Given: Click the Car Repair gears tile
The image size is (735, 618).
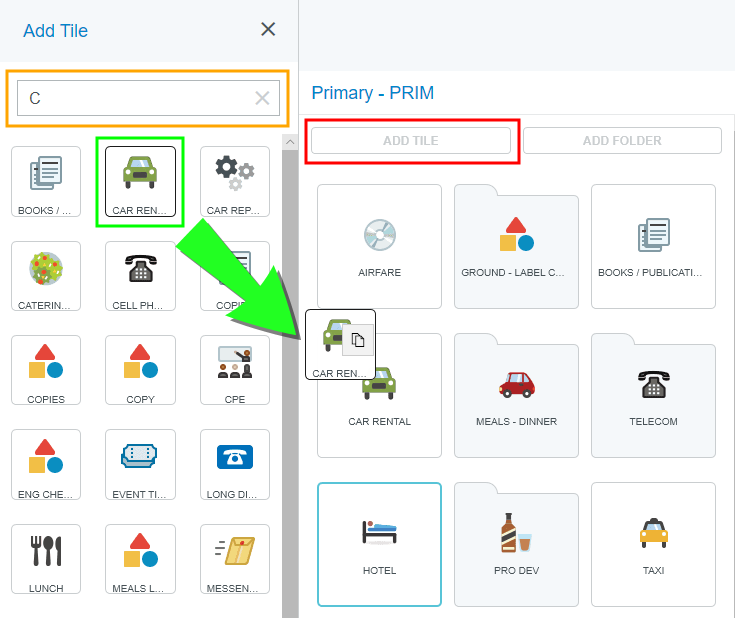Looking at the screenshot, I should pyautogui.click(x=234, y=181).
